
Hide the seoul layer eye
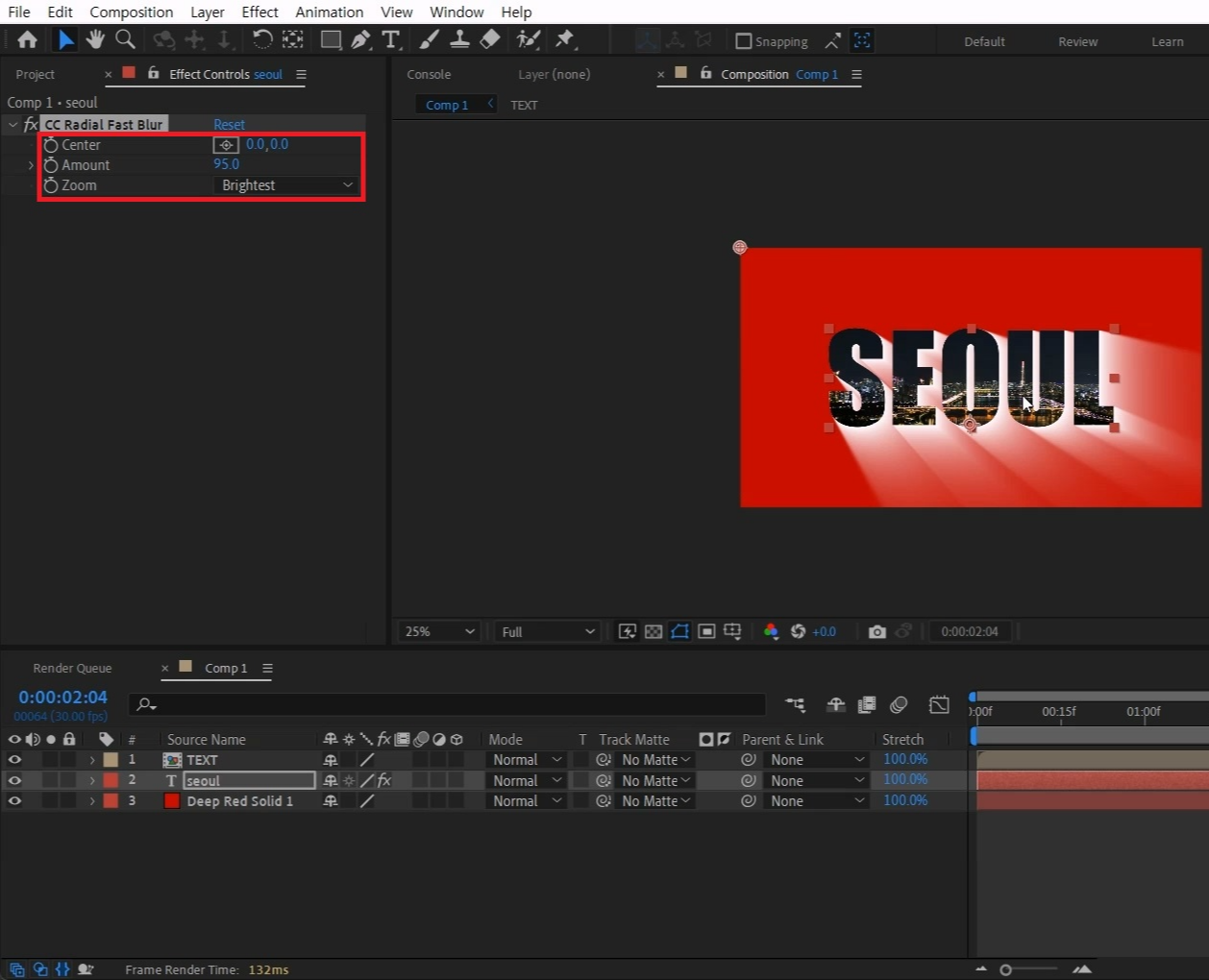[14, 780]
